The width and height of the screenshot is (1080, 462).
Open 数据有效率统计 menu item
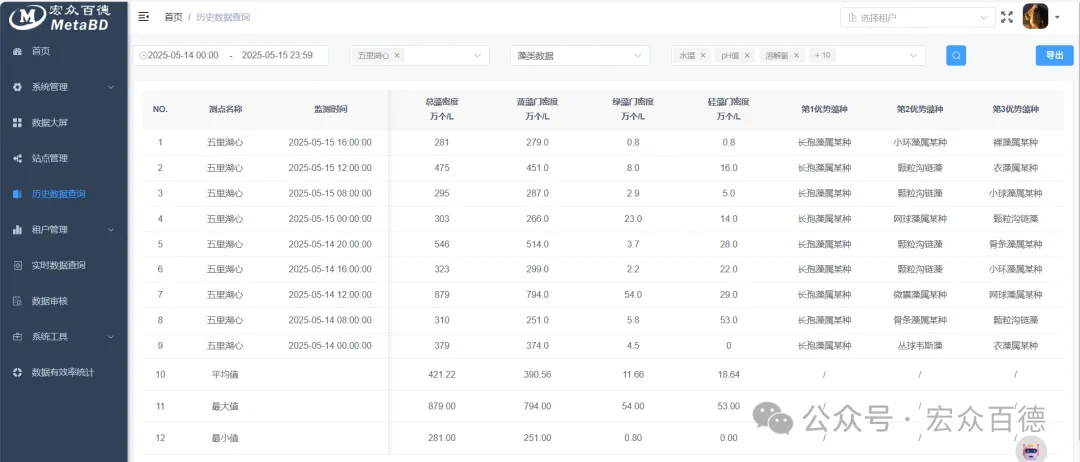(x=63, y=372)
